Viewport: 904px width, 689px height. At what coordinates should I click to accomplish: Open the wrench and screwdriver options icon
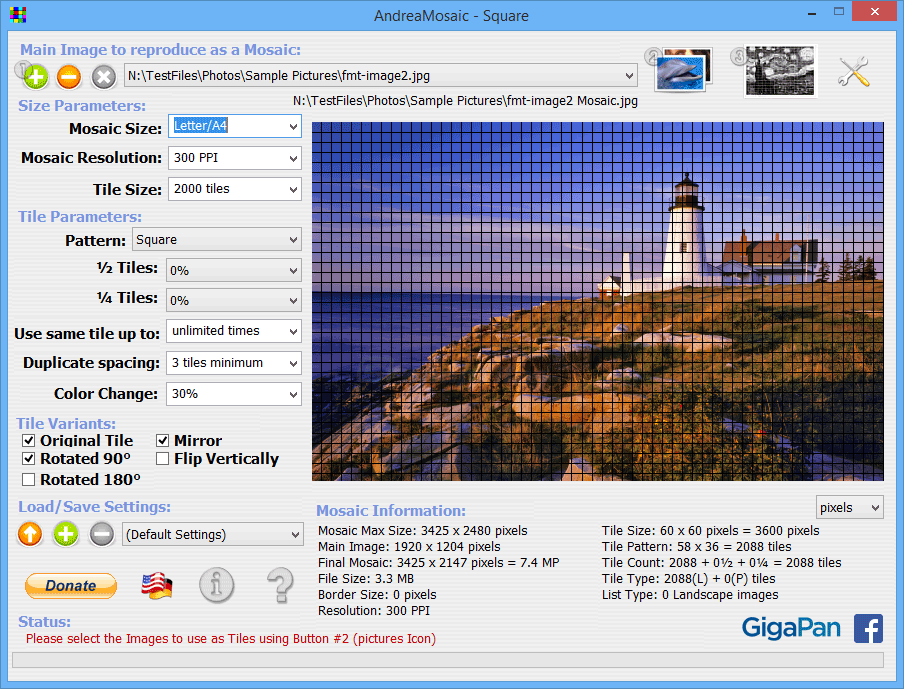point(853,71)
